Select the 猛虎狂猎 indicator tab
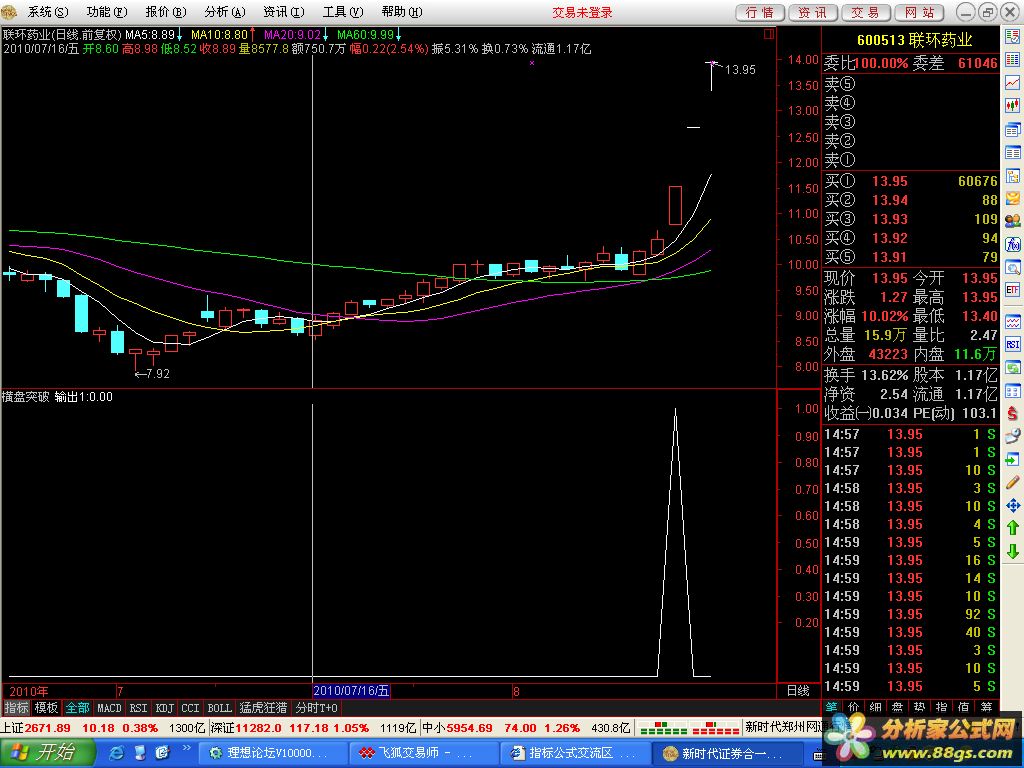 263,708
